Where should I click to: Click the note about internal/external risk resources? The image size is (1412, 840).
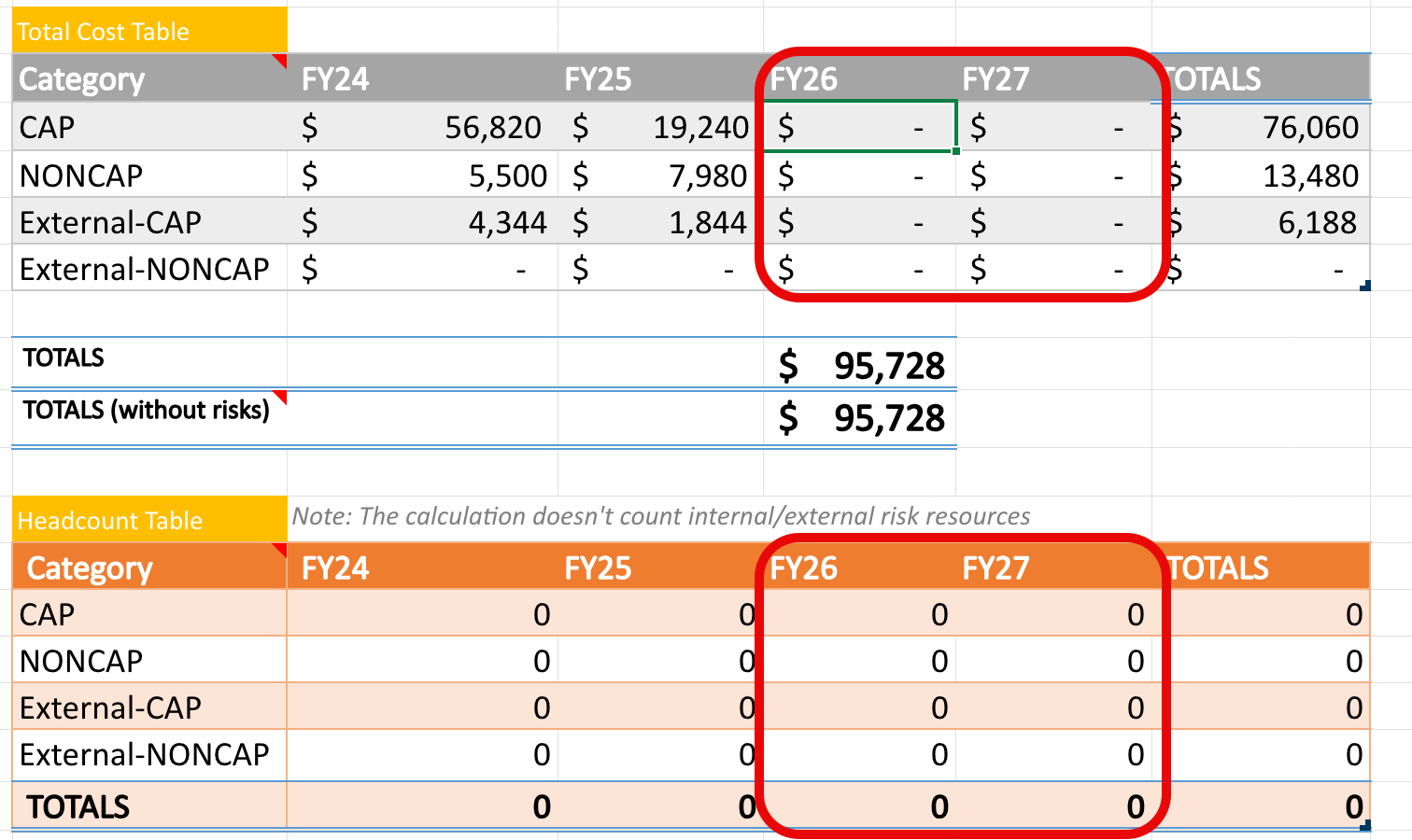(654, 514)
